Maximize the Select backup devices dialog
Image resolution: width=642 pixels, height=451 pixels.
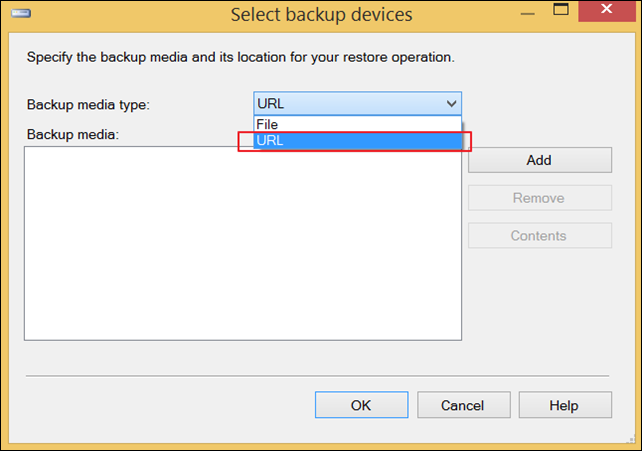pos(561,9)
